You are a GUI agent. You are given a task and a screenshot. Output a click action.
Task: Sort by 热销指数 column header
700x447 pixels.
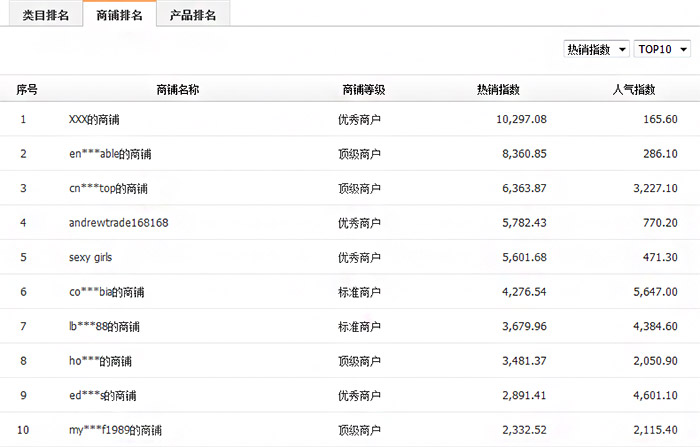coord(498,89)
